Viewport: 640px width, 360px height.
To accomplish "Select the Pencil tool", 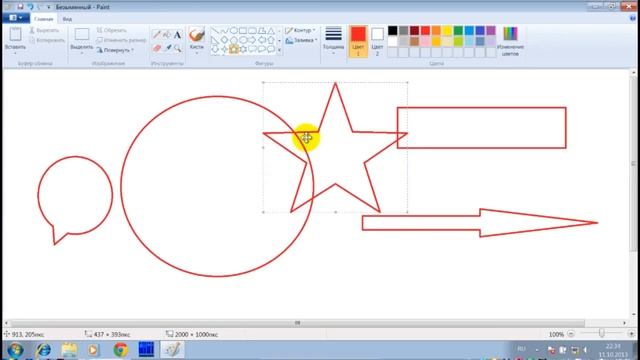I will (x=156, y=35).
